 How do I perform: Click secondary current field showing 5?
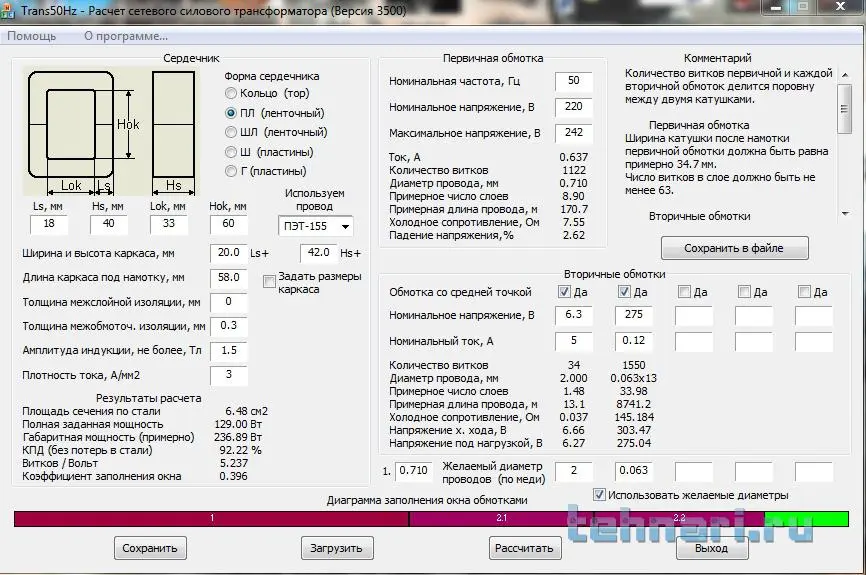573,341
